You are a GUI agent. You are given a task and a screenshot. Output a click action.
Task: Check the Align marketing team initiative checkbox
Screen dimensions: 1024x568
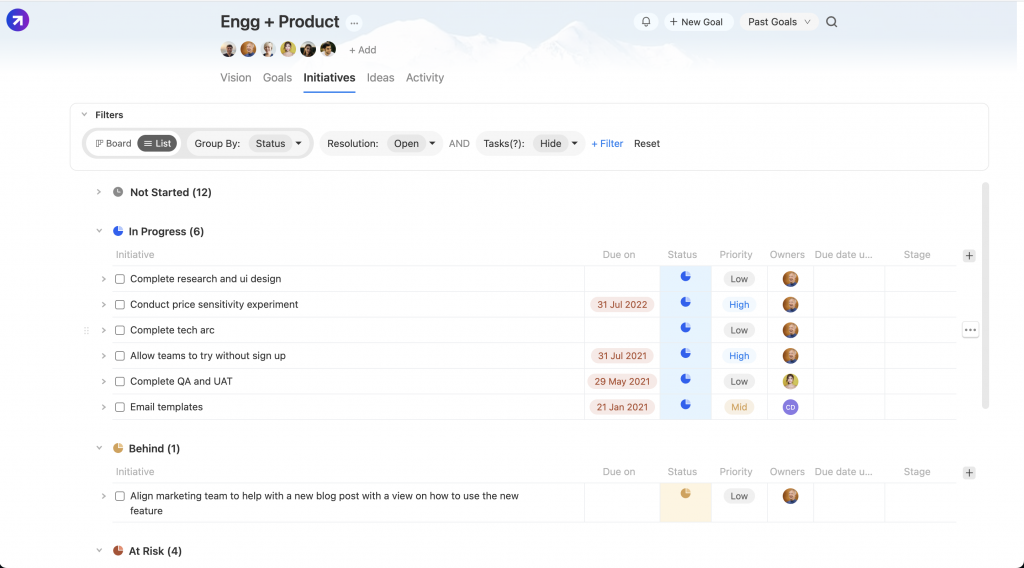pos(120,496)
